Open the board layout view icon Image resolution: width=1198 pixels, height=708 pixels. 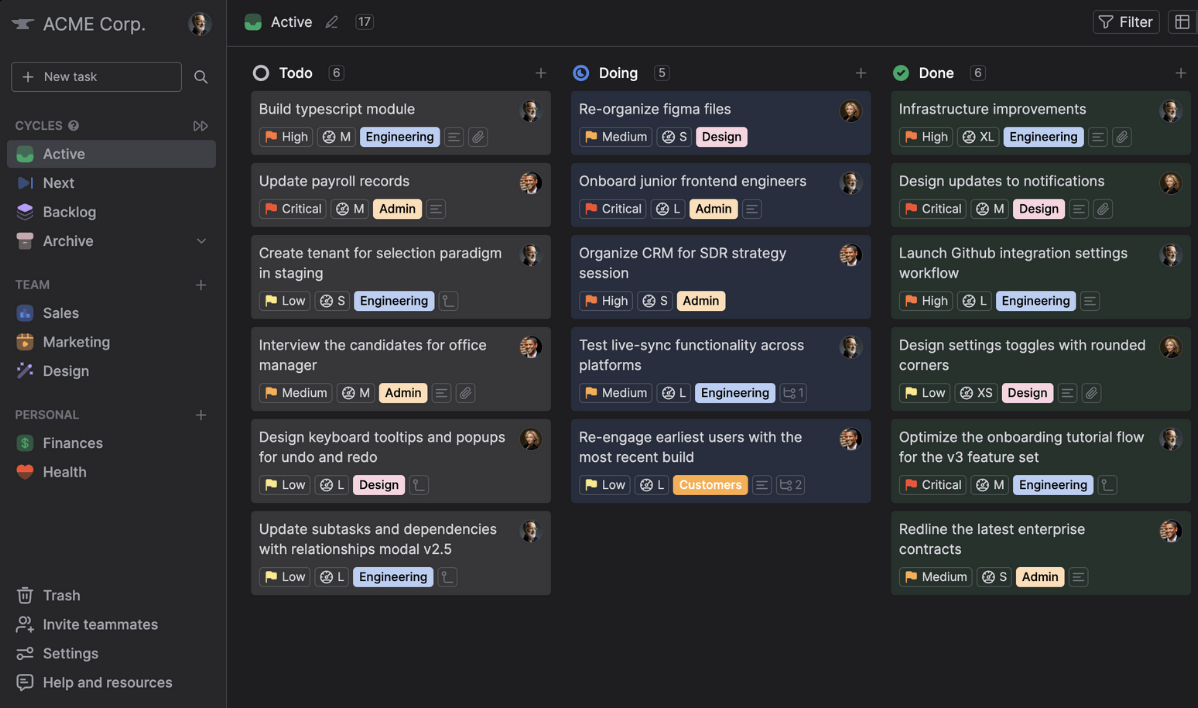click(1182, 22)
